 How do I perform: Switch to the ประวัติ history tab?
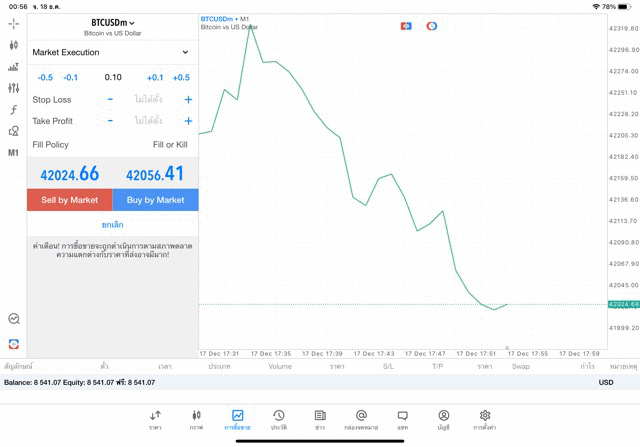tap(279, 419)
